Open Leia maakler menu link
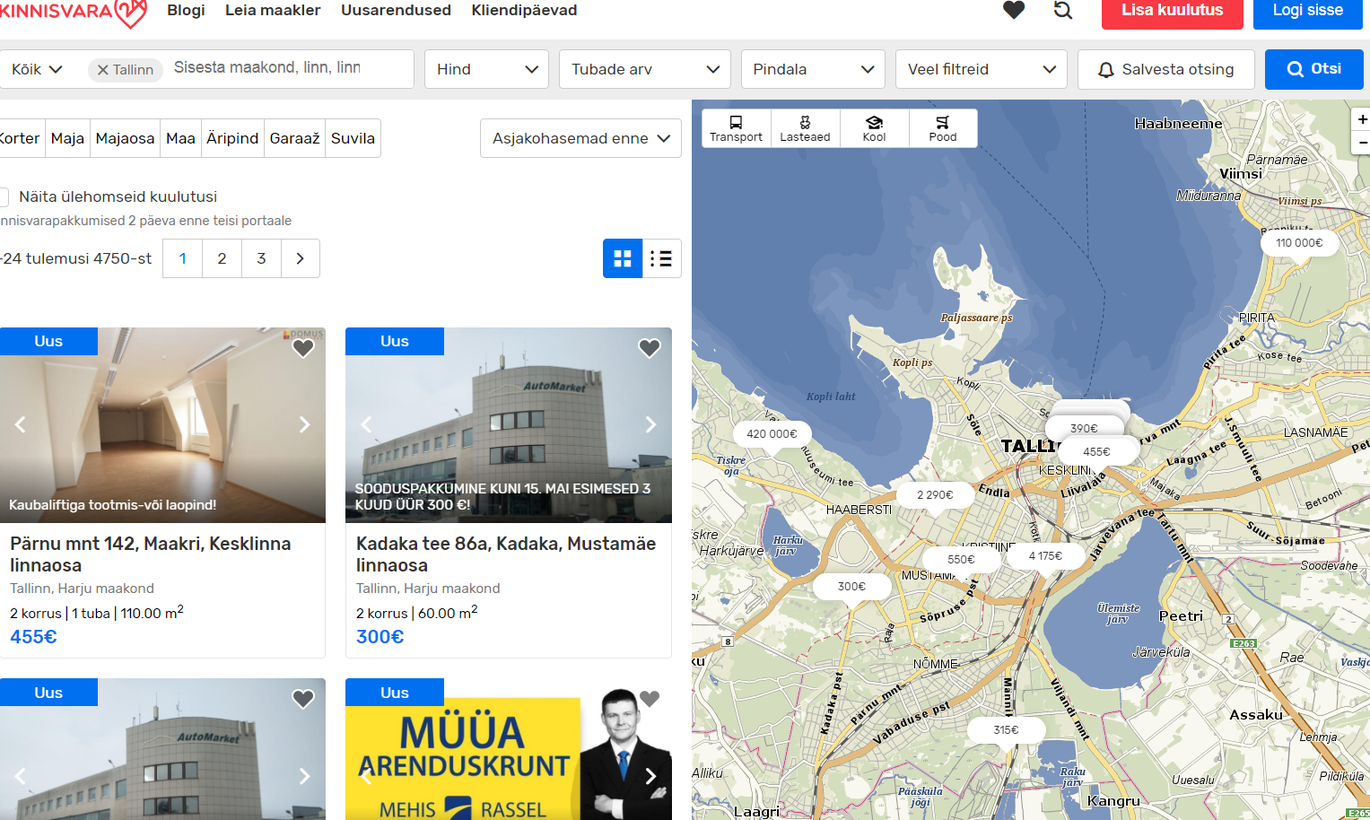 point(273,10)
